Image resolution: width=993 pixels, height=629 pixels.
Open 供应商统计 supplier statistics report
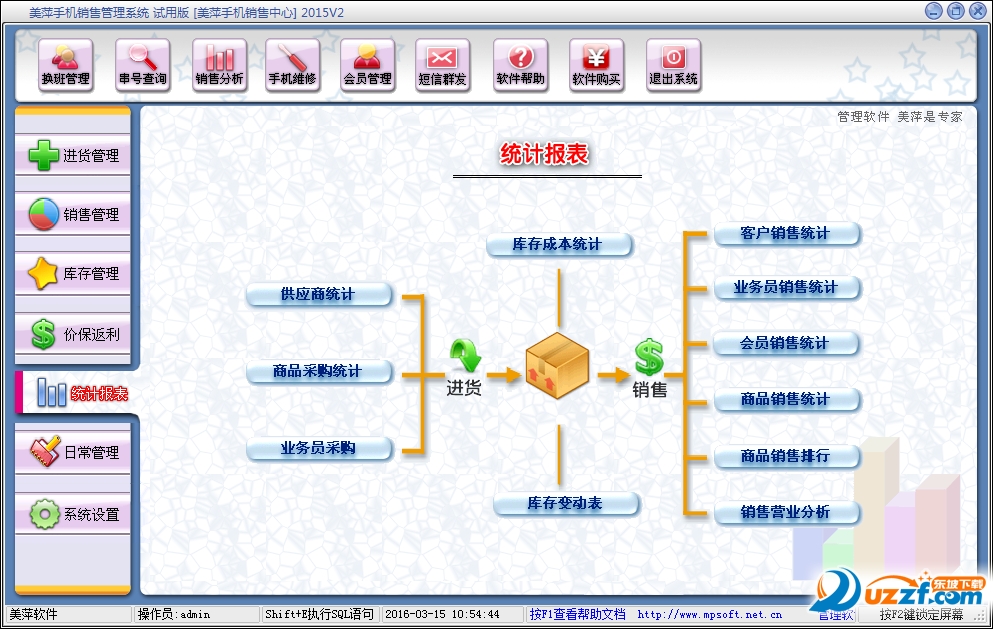tap(319, 295)
